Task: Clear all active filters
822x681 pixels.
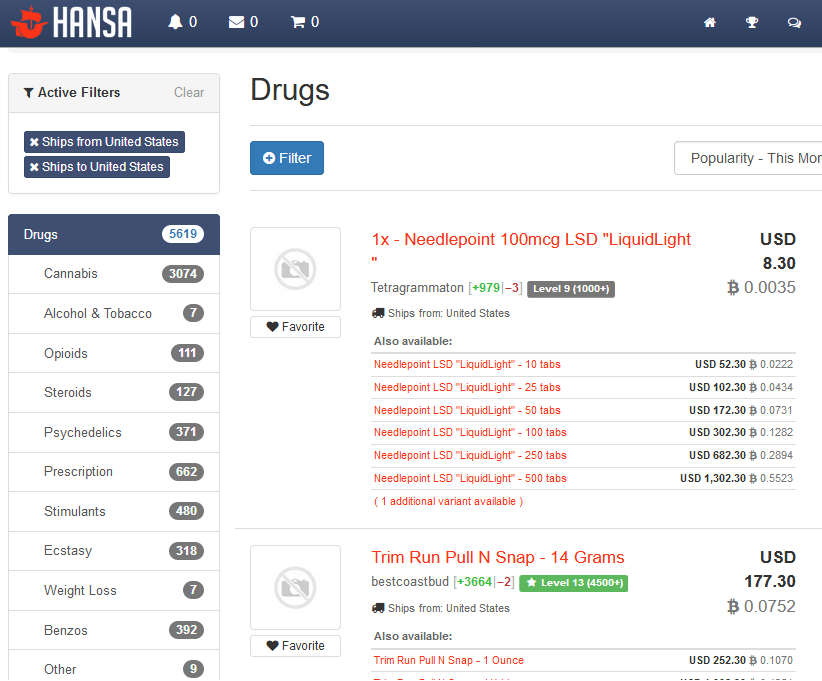Action: click(189, 93)
